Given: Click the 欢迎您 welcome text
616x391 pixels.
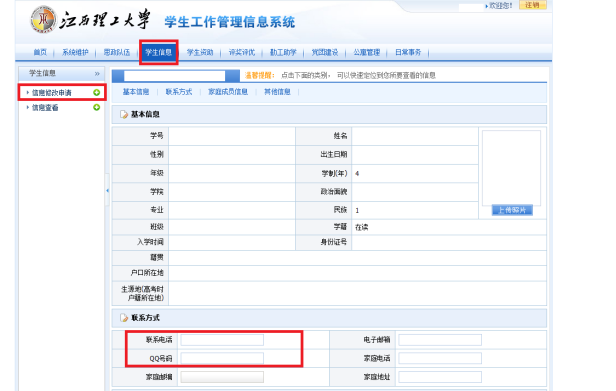Looking at the screenshot, I should coord(500,6).
